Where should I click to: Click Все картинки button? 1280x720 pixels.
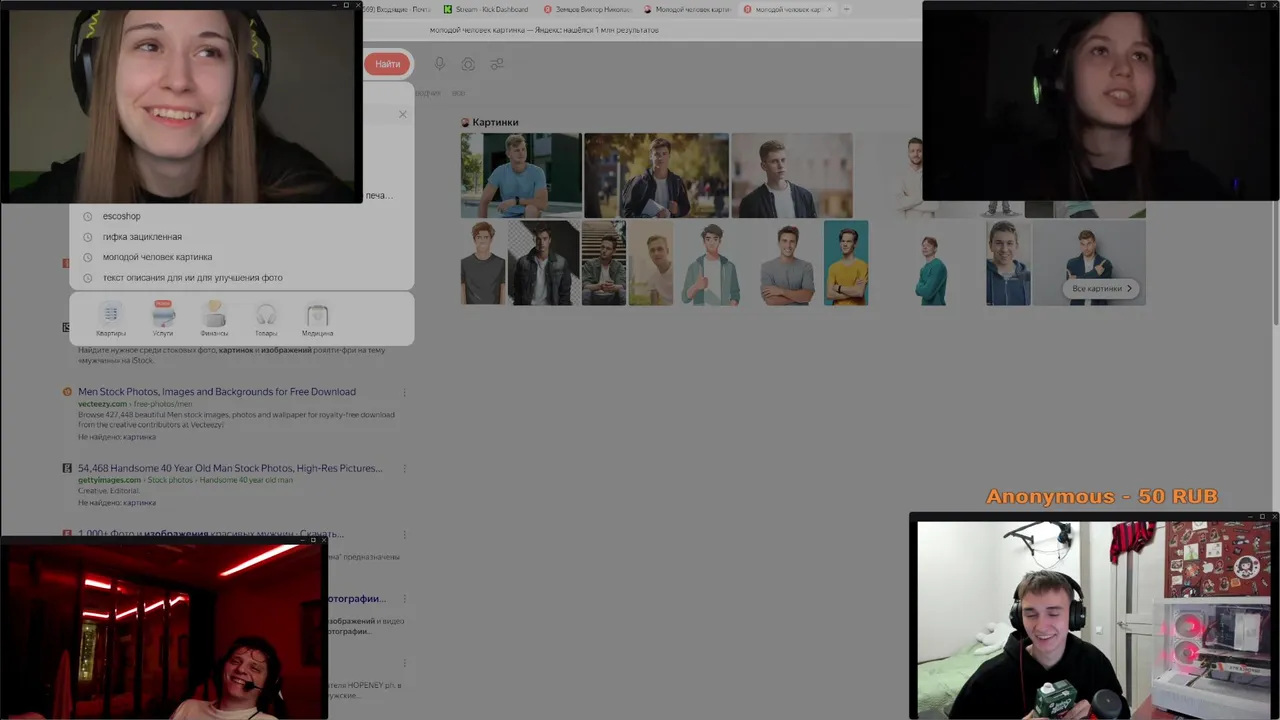[x=1102, y=288]
